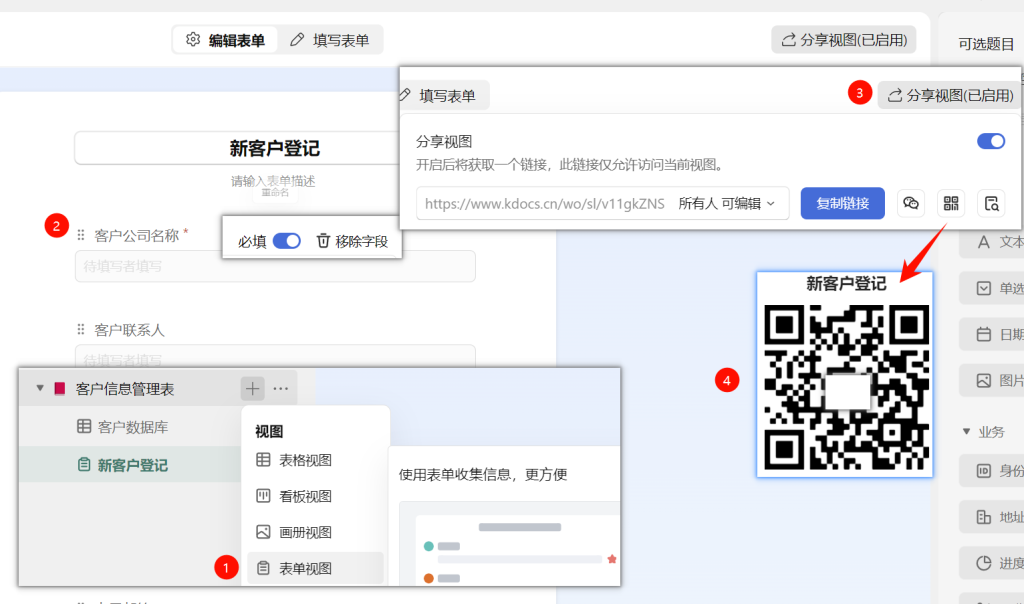Click 请输入表单描述 description field
Image resolution: width=1024 pixels, height=604 pixels.
pyautogui.click(x=272, y=181)
